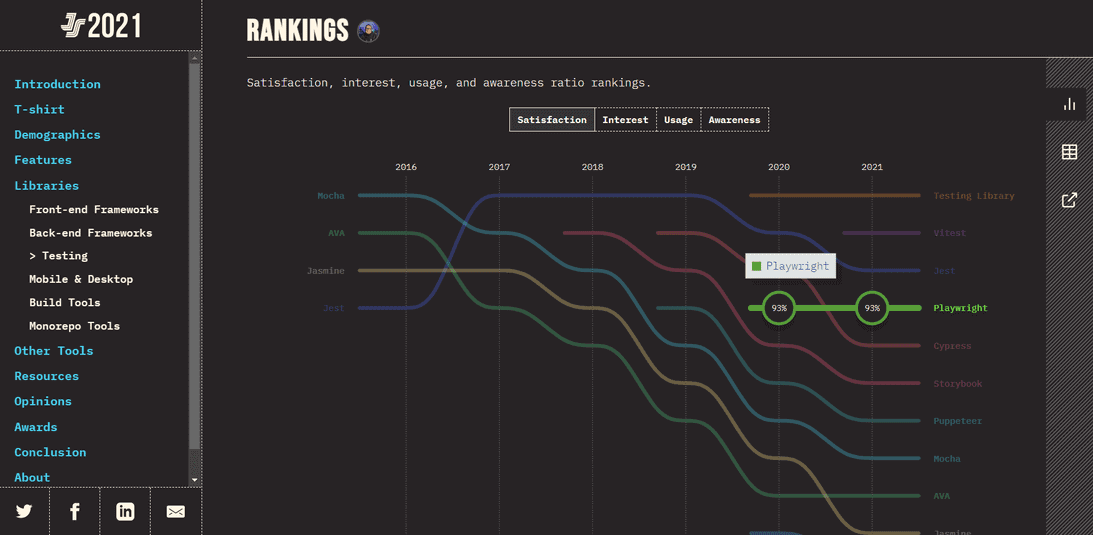The height and width of the screenshot is (535, 1093).
Task: Expand the Libraries sidebar section
Action: click(x=46, y=185)
